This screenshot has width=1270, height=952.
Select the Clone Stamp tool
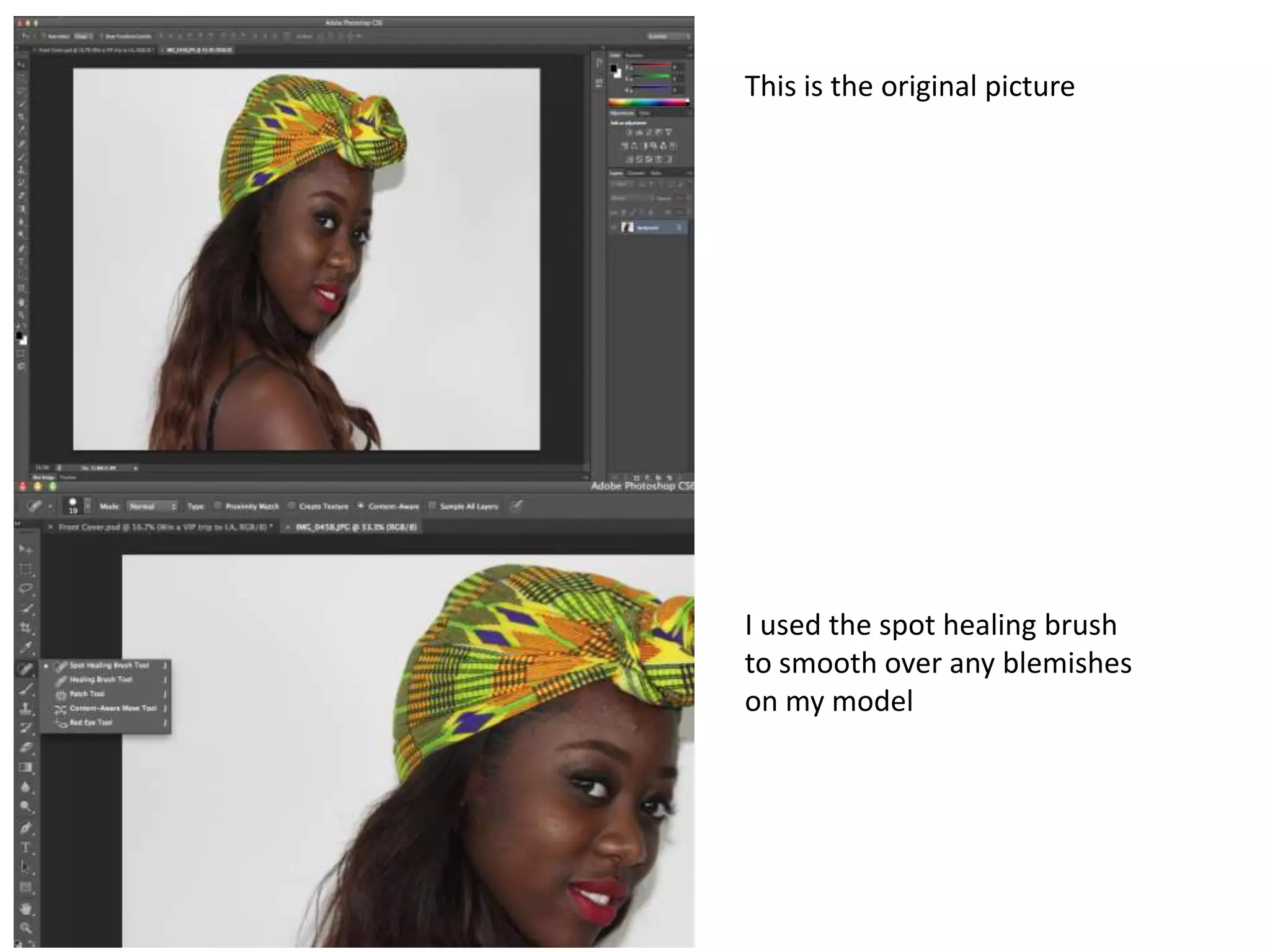(x=26, y=708)
